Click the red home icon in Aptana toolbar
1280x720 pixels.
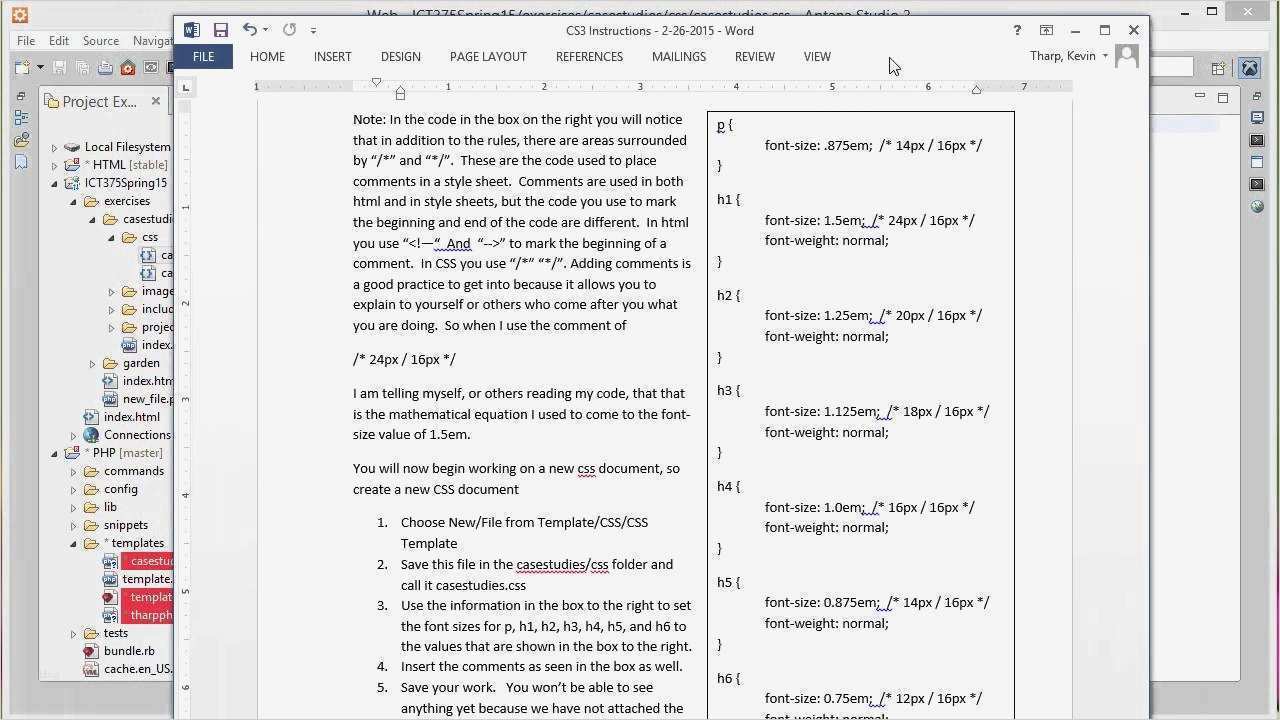(128, 68)
